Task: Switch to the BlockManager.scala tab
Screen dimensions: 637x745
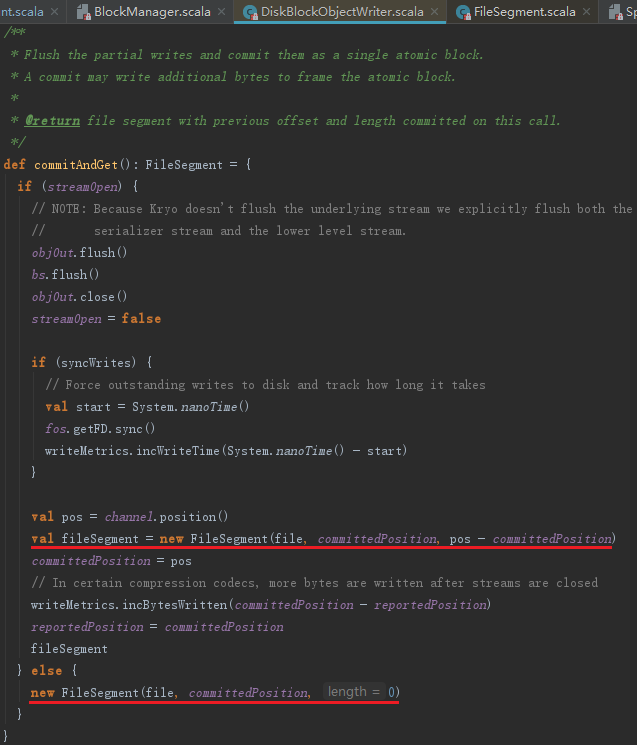Action: coord(152,11)
